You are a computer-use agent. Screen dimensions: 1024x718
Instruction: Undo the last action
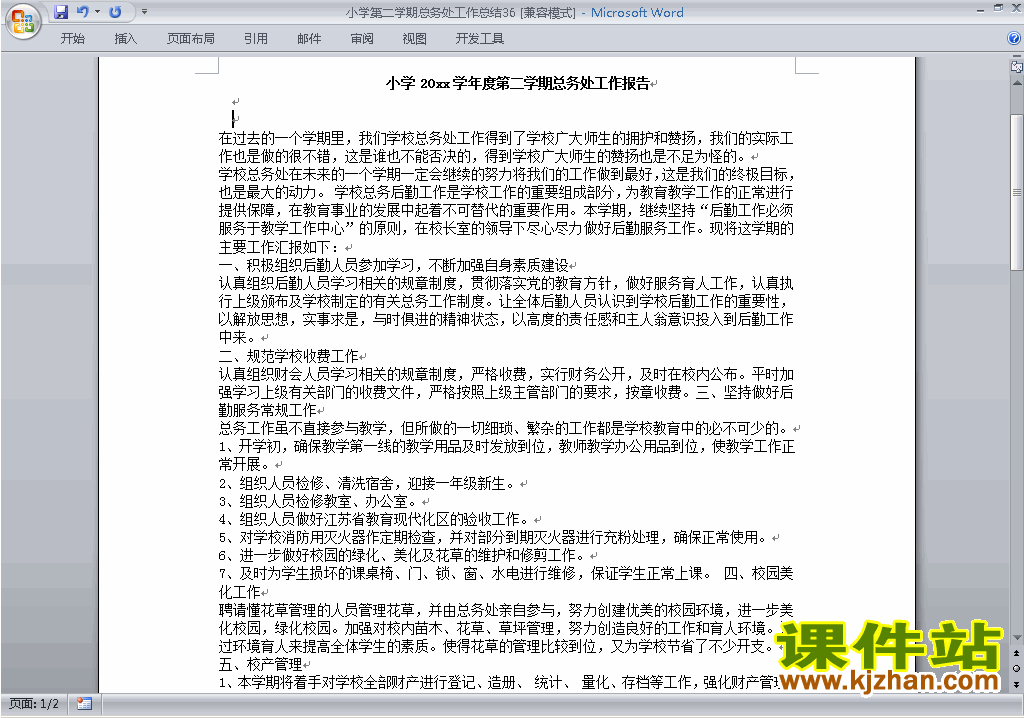[x=82, y=12]
